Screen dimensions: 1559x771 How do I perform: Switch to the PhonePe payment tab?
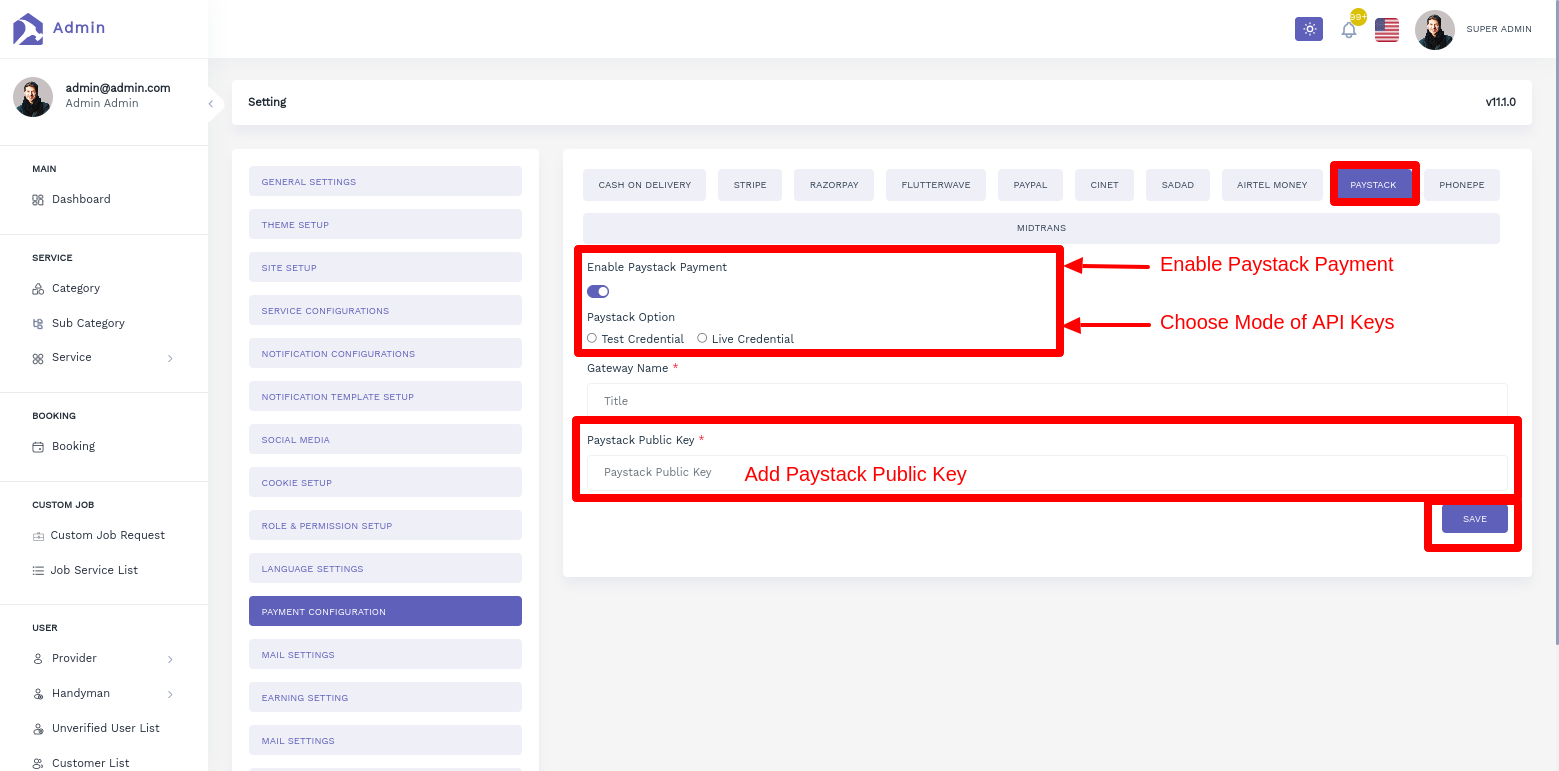point(1462,185)
